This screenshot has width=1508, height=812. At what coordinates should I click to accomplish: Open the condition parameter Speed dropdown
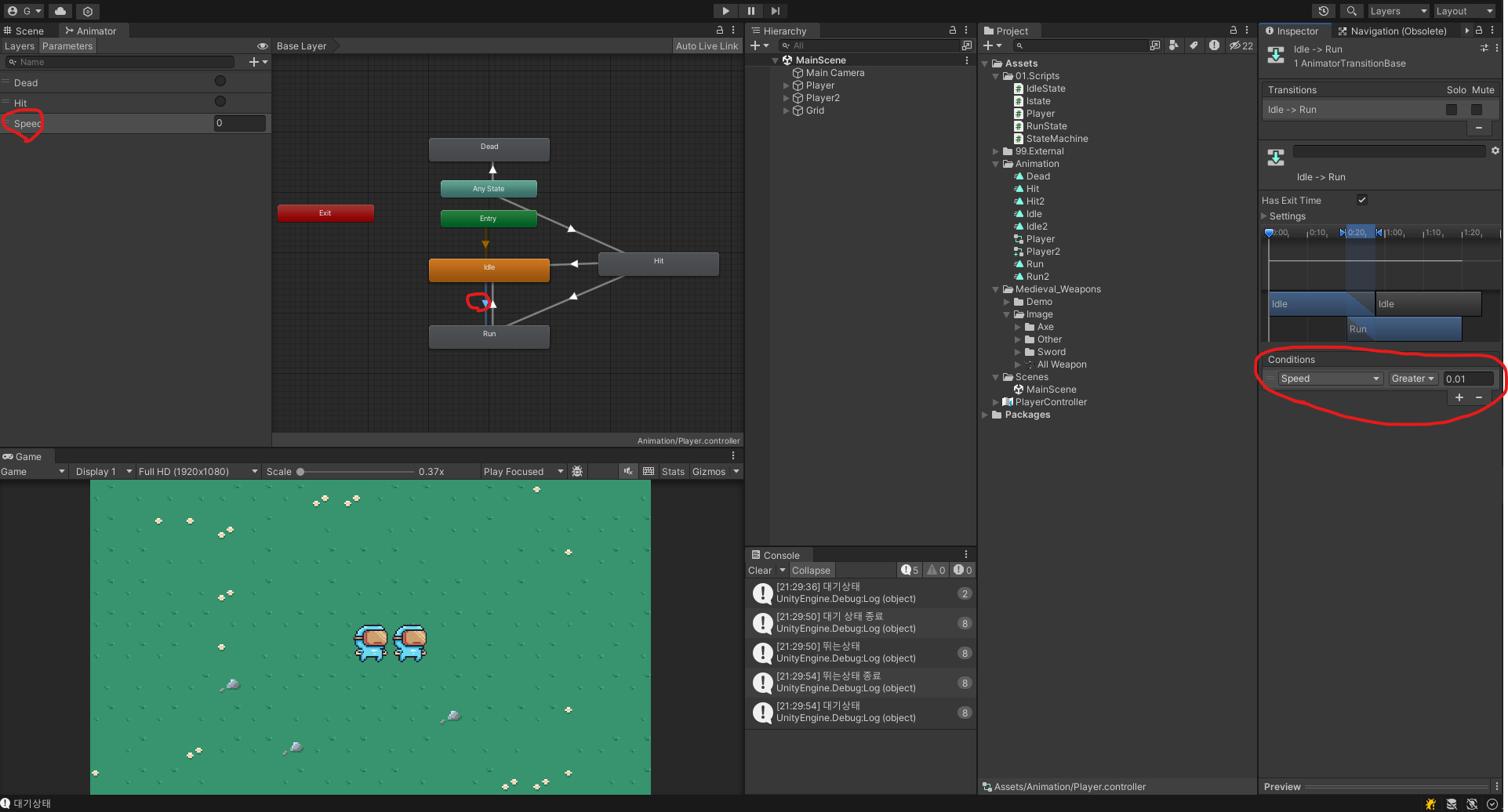[1329, 379]
